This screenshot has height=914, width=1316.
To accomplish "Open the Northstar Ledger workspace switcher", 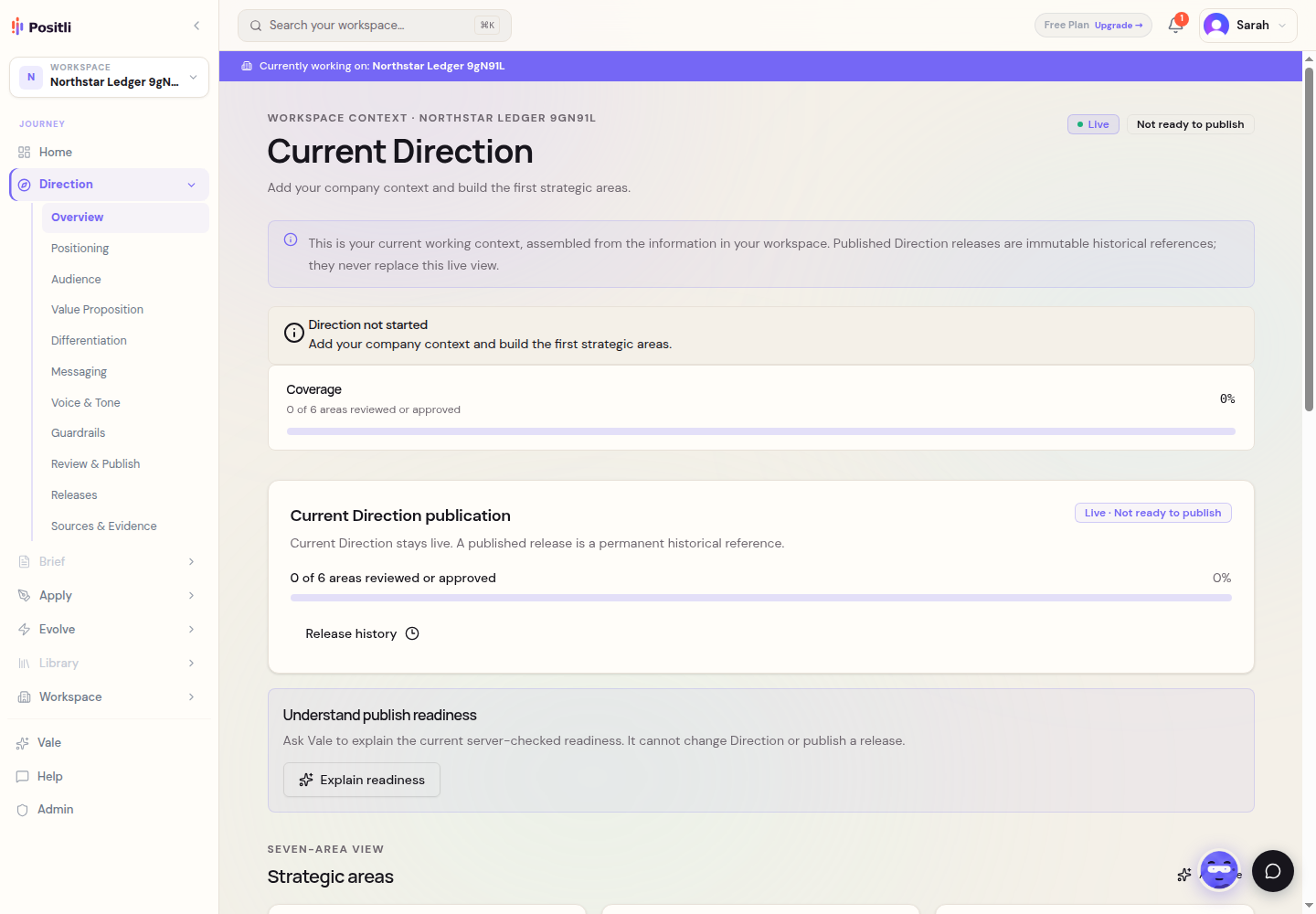I will tap(109, 77).
